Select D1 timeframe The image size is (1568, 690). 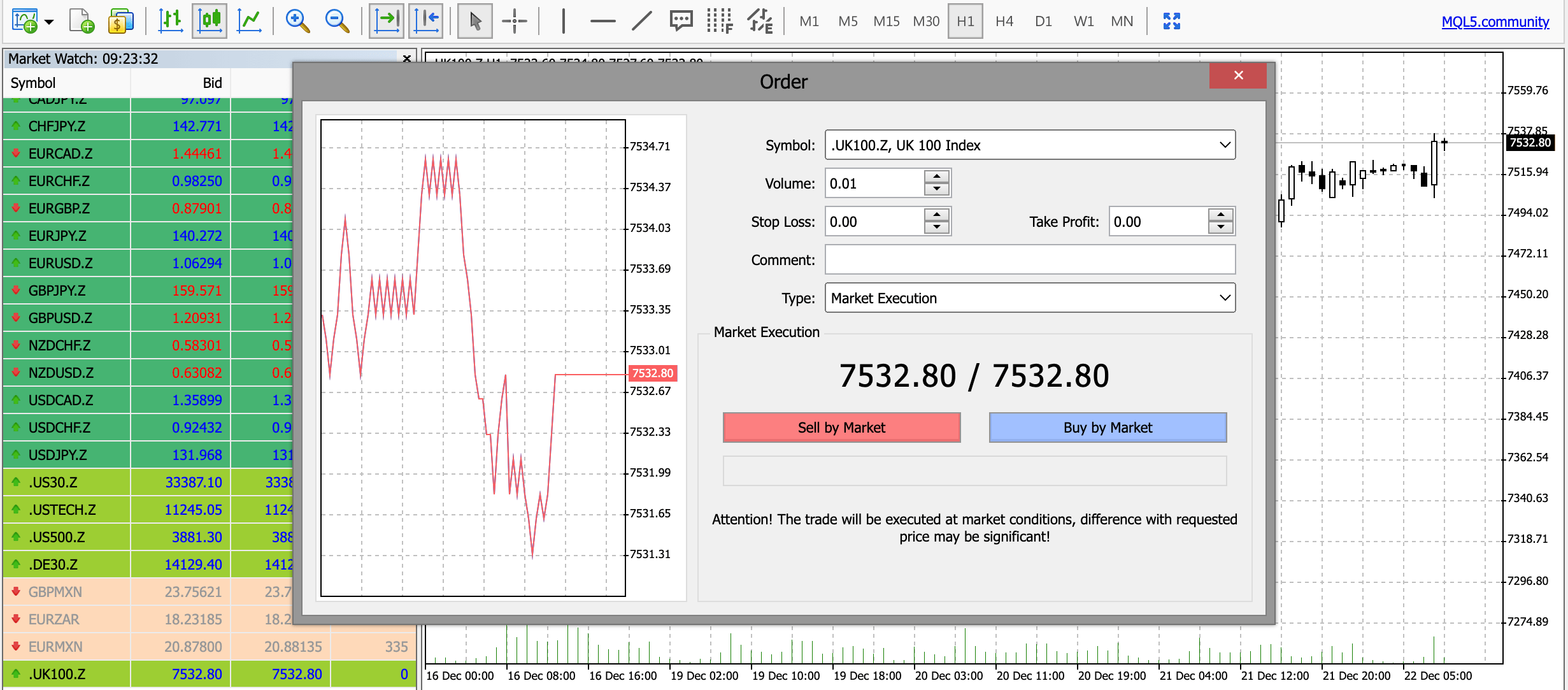click(x=1043, y=22)
